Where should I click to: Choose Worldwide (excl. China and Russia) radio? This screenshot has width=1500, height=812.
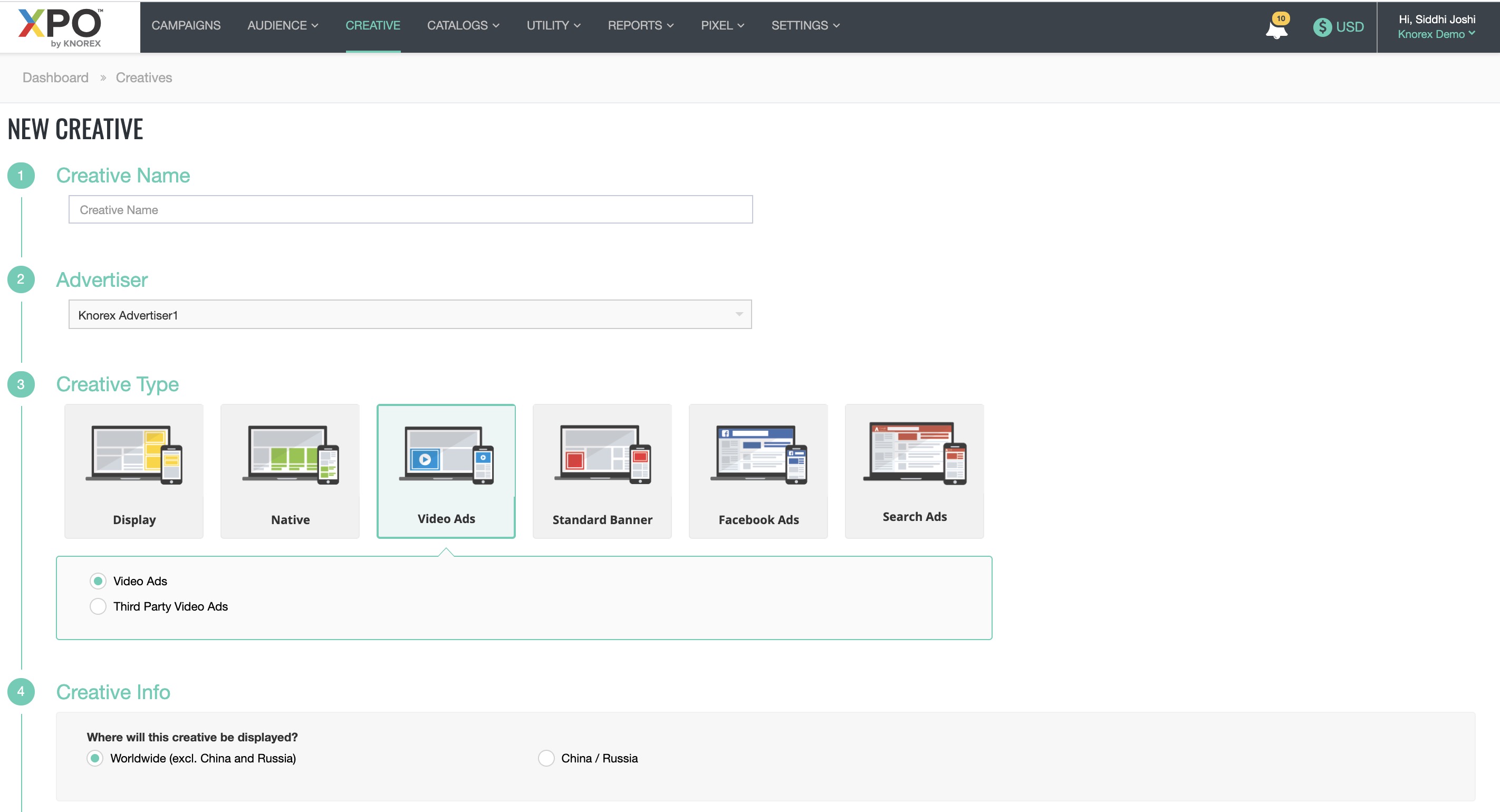coord(95,758)
